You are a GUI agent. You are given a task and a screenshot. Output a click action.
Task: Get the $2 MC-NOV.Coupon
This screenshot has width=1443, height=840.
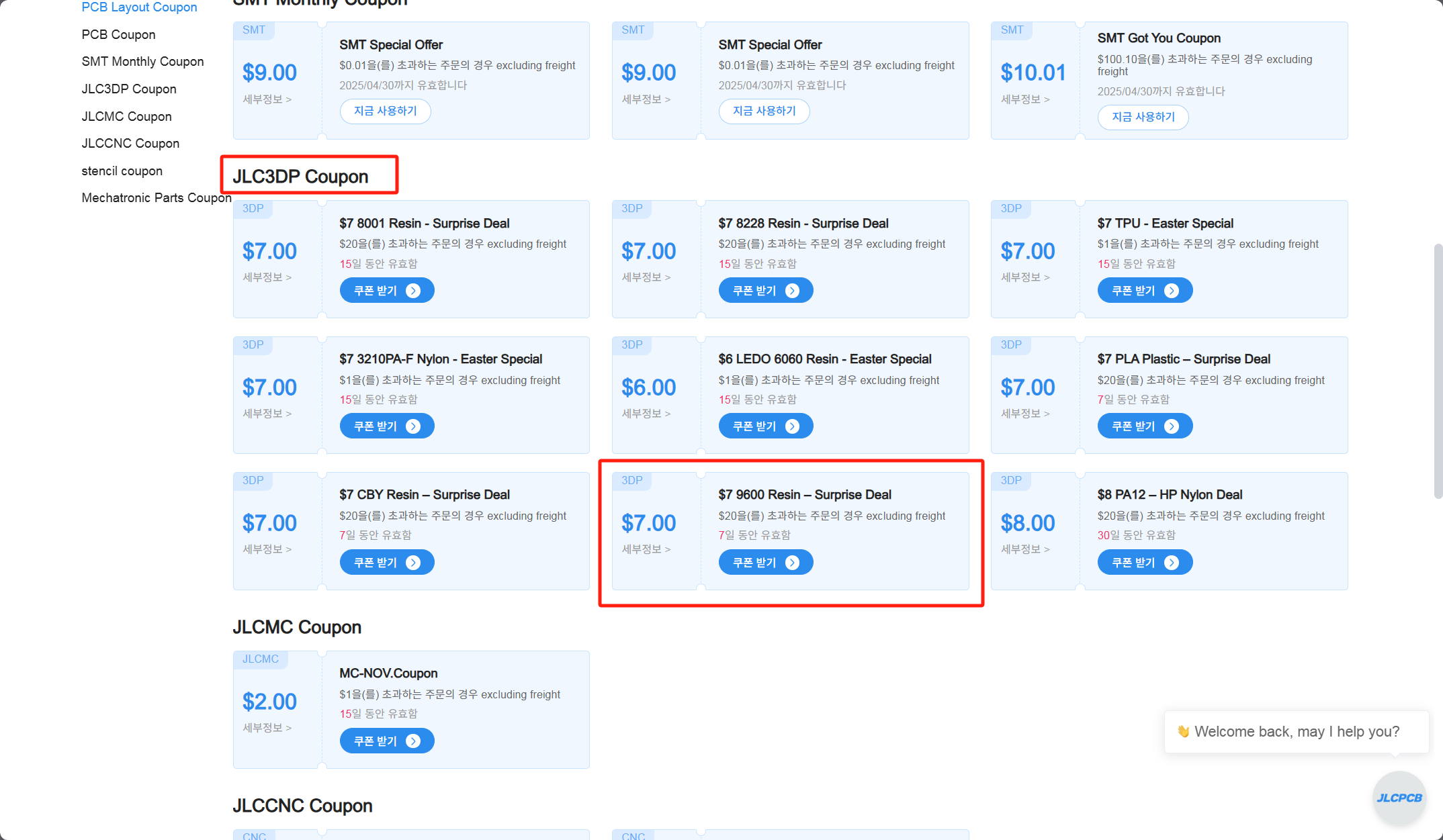click(x=387, y=741)
